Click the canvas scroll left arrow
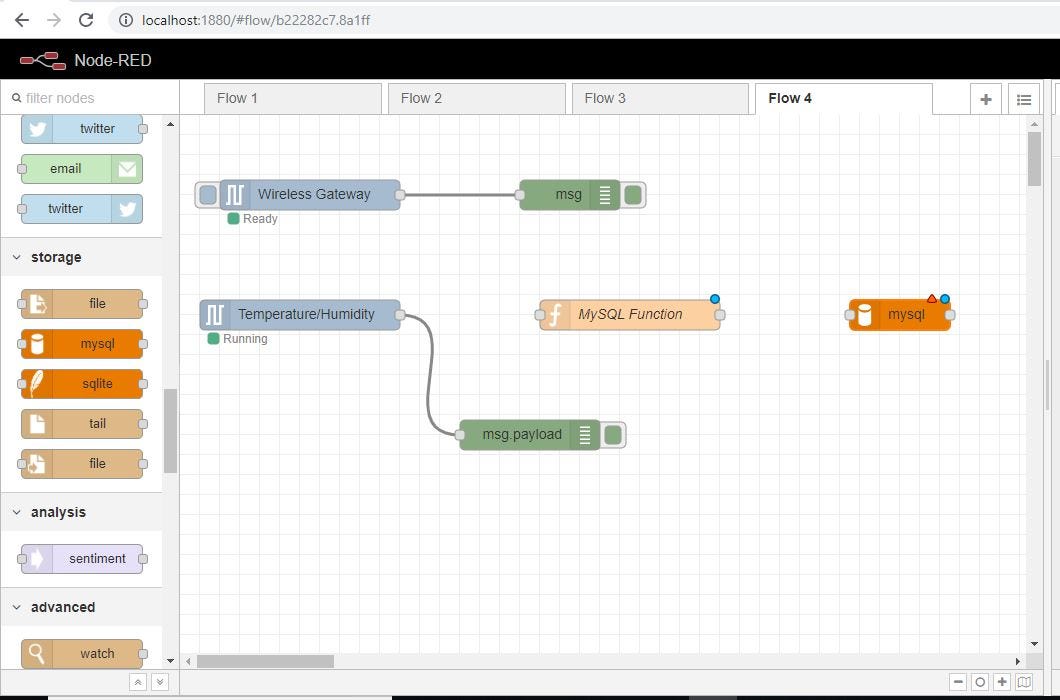Screen dimensions: 1060x700 [189, 661]
